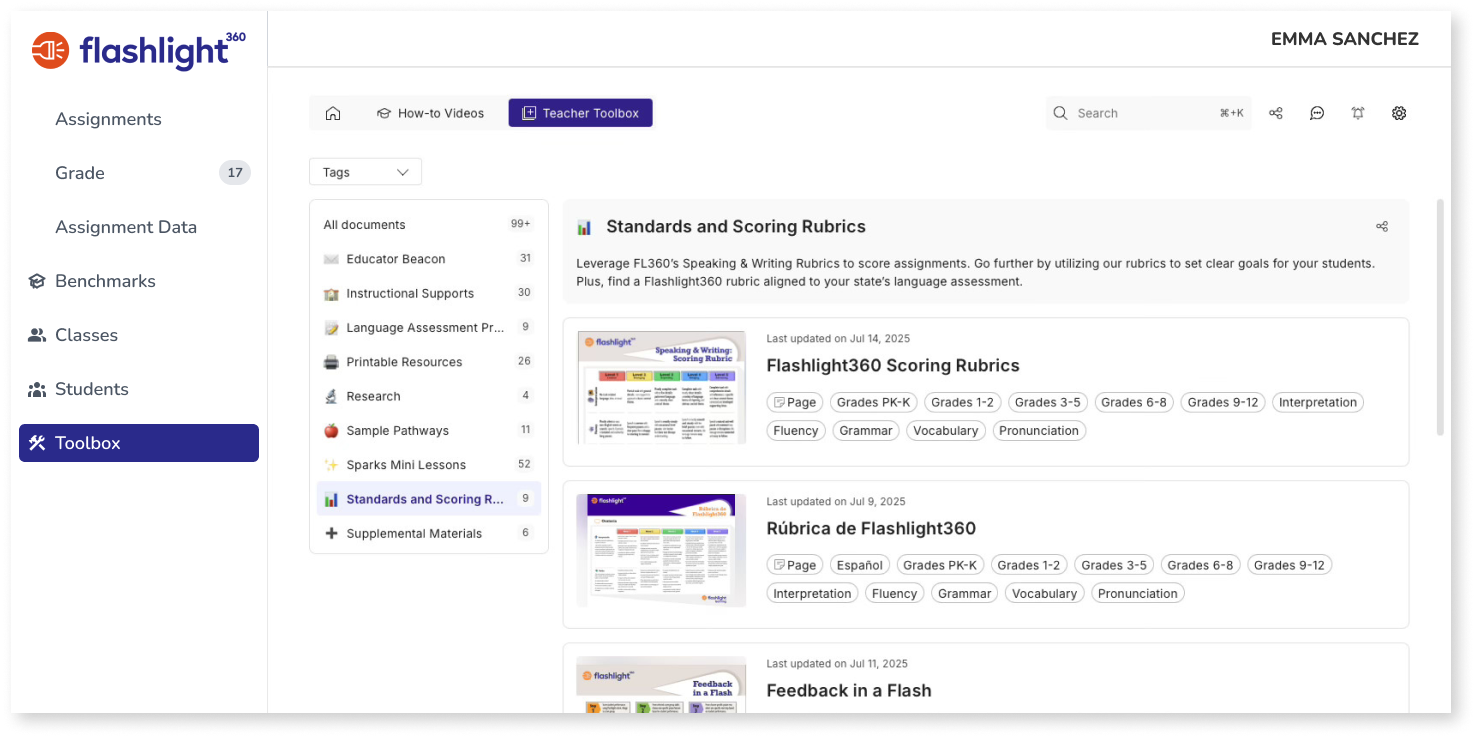Click the Search input field
This screenshot has width=1476, height=738.
click(x=1148, y=113)
